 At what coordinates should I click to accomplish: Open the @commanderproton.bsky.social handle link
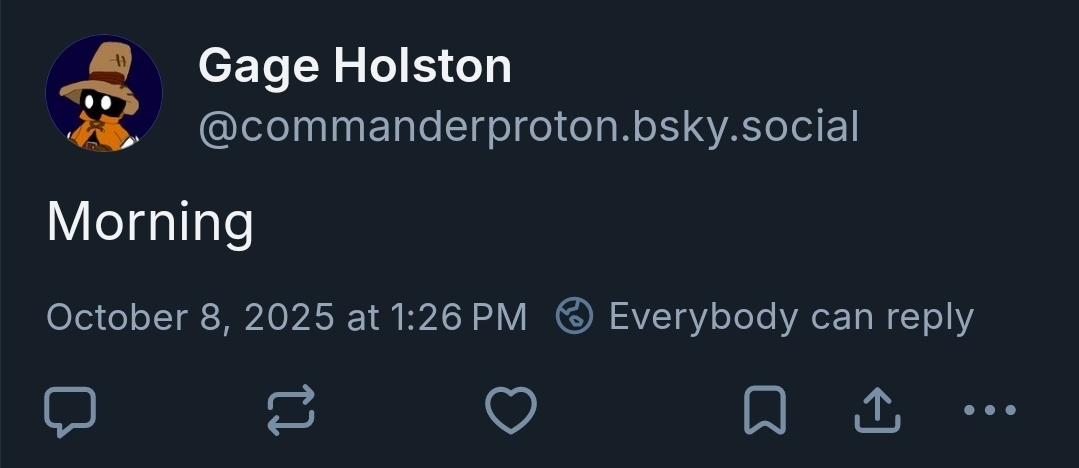[528, 127]
